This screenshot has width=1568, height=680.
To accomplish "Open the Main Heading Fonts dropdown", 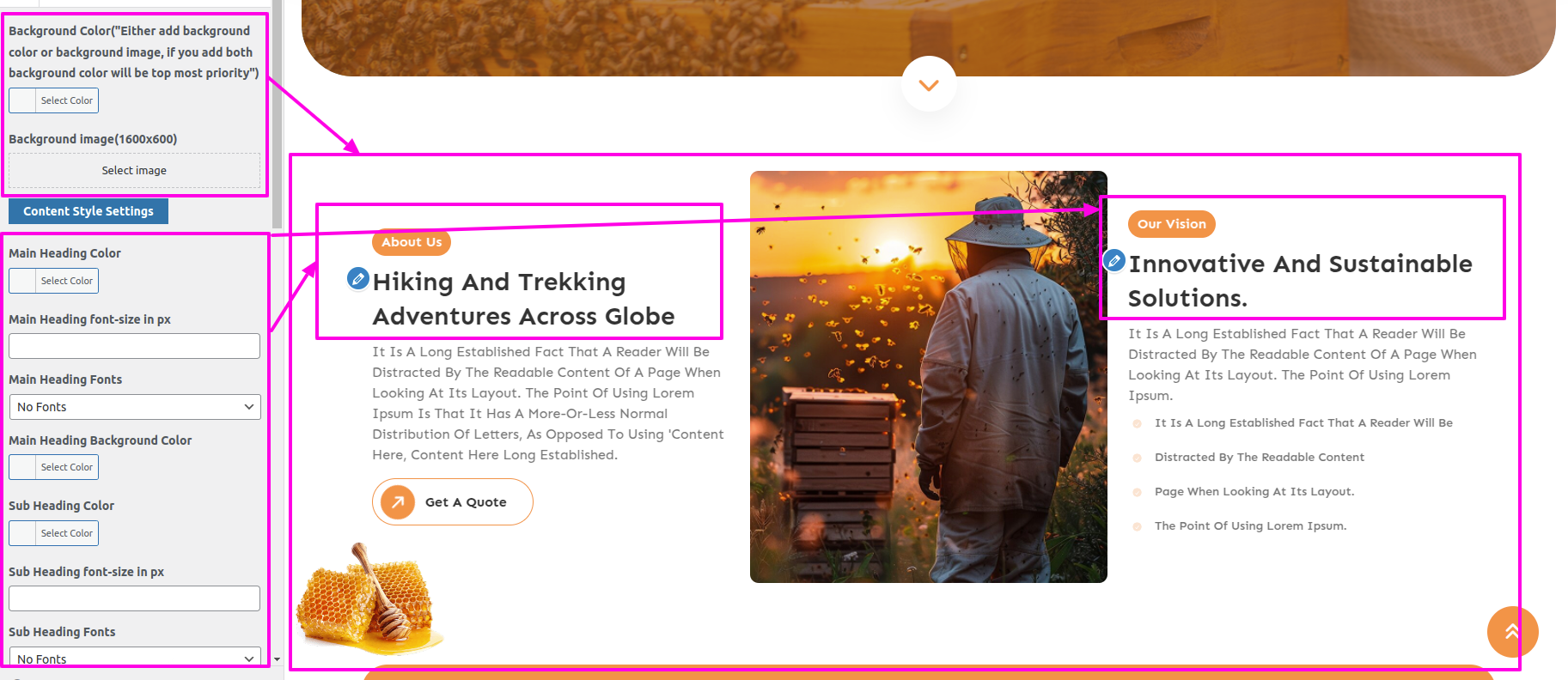I will pos(134,407).
